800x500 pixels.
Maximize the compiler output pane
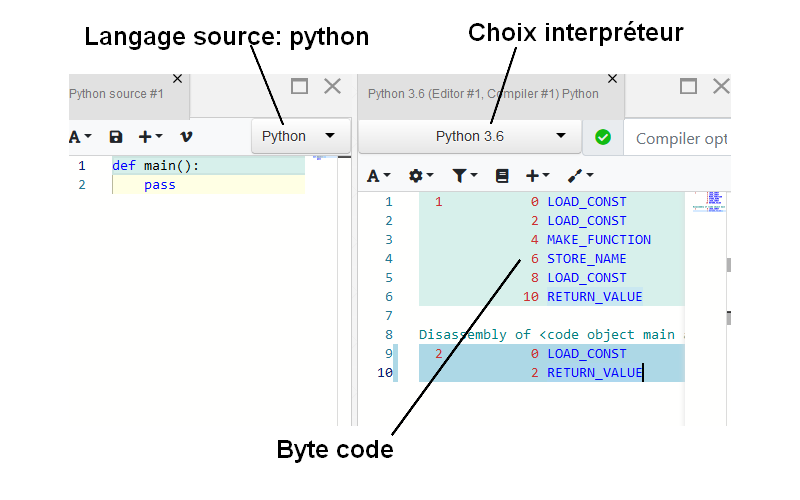coord(688,86)
